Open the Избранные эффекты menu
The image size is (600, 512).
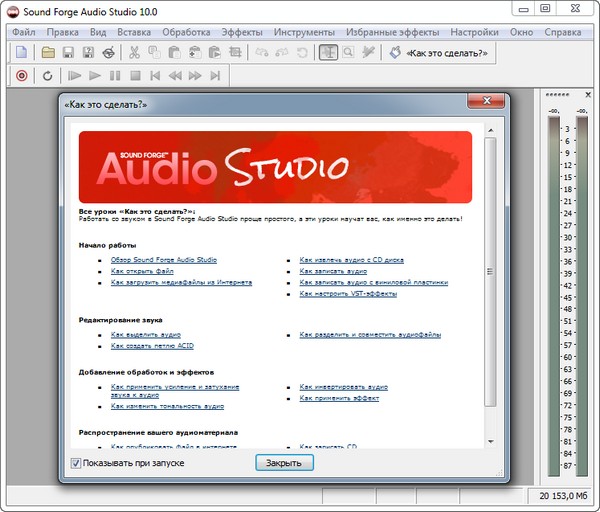(x=391, y=32)
